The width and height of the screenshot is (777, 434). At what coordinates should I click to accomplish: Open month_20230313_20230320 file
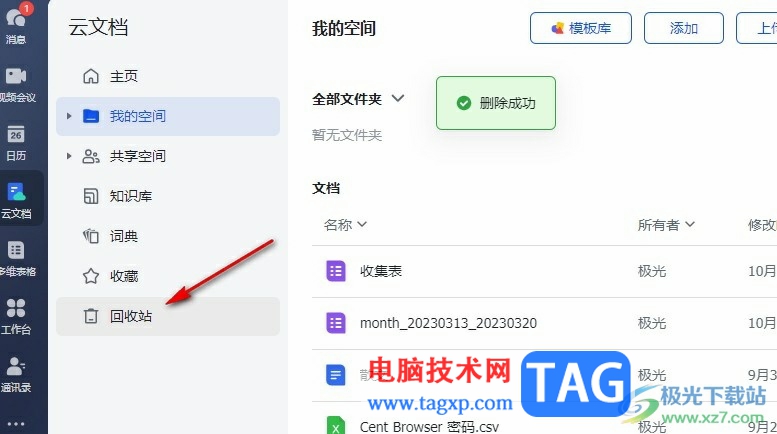click(448, 323)
